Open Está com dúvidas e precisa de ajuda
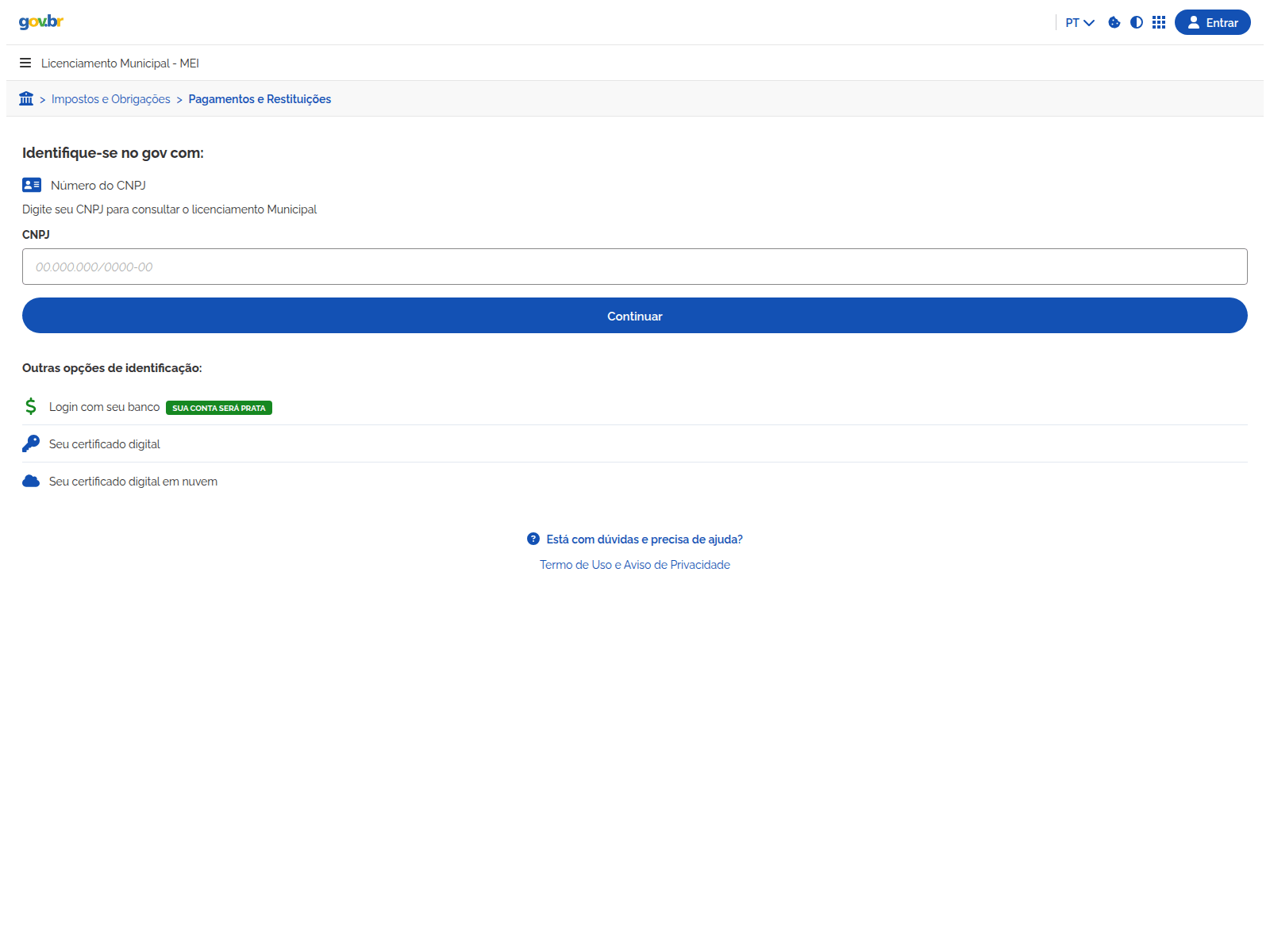 (645, 539)
